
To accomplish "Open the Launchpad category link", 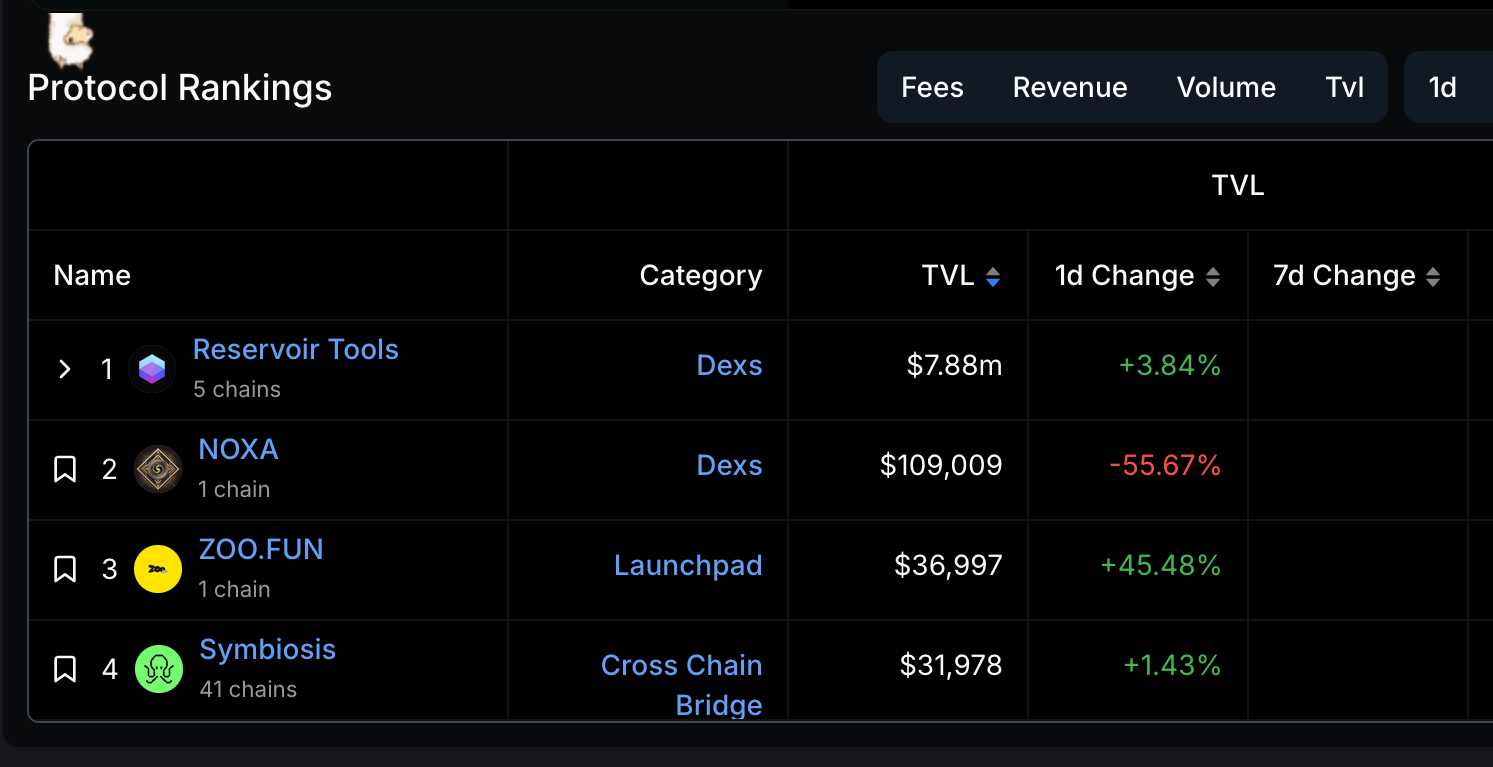I will click(x=688, y=566).
